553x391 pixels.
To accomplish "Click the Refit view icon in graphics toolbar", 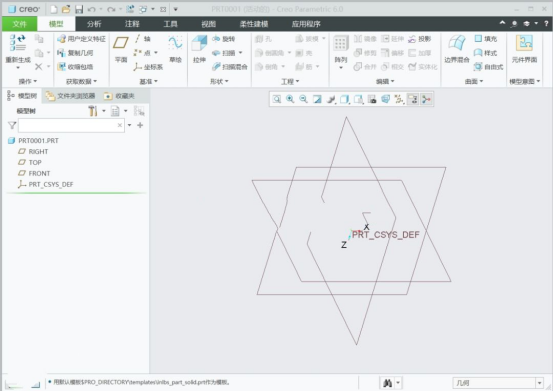I will point(277,99).
